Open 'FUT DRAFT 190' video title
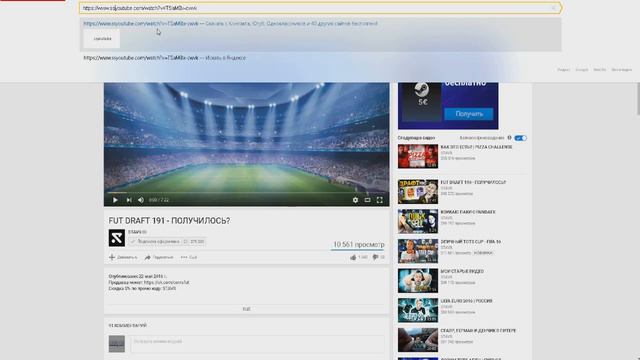The image size is (640, 360). click(x=473, y=182)
